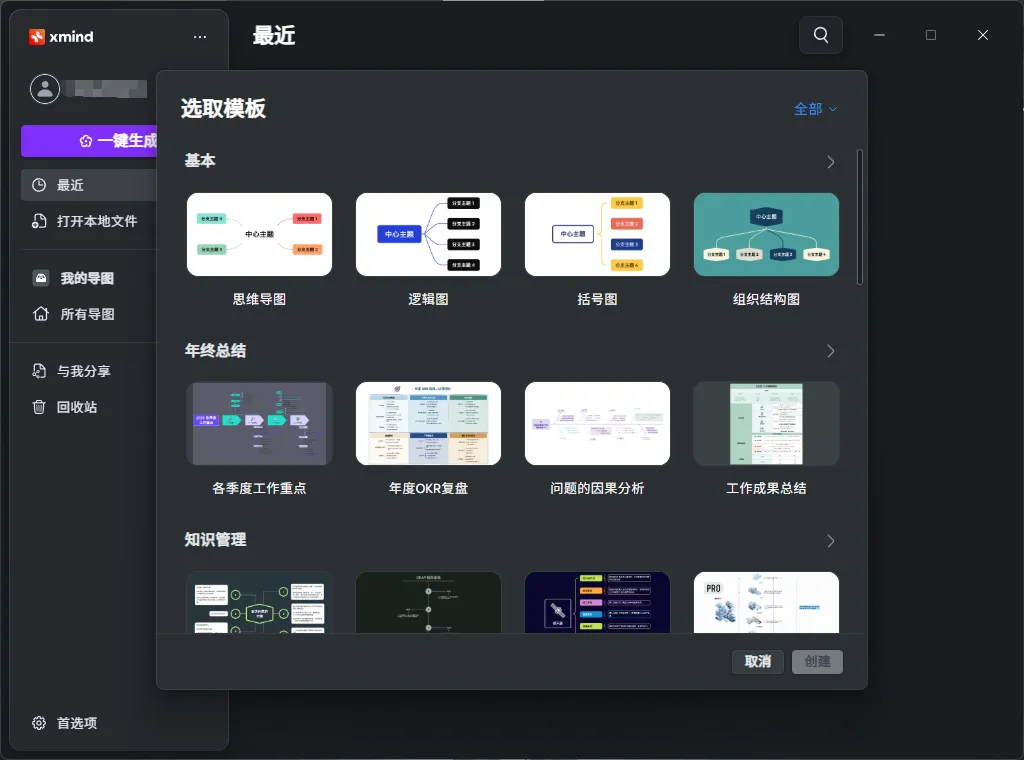Click the search magnifier icon
This screenshot has height=760, width=1024.
pyautogui.click(x=821, y=35)
